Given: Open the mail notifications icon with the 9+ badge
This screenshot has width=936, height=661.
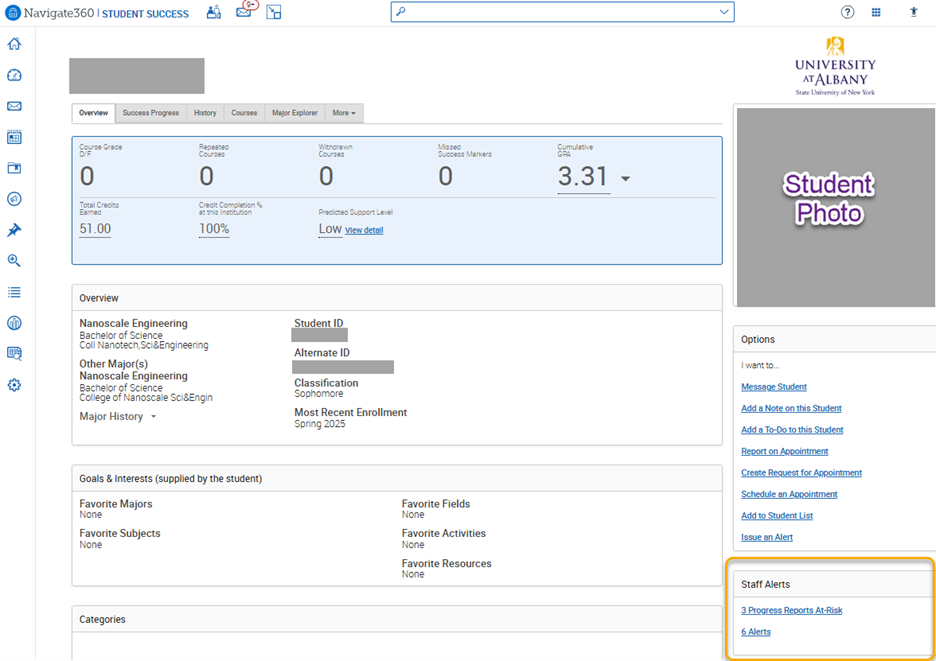Looking at the screenshot, I should [244, 11].
